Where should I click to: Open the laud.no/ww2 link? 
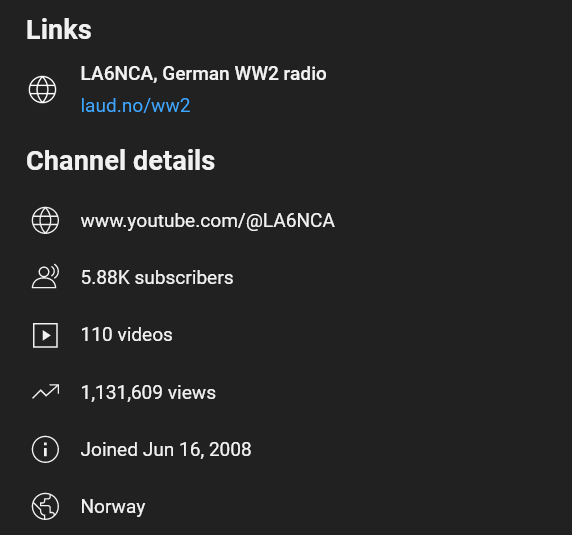pyautogui.click(x=135, y=105)
